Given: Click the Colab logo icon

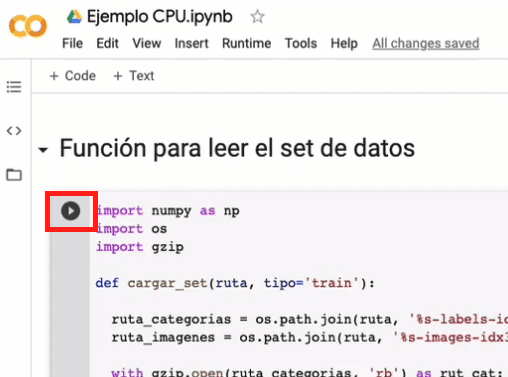Looking at the screenshot, I should (x=28, y=26).
